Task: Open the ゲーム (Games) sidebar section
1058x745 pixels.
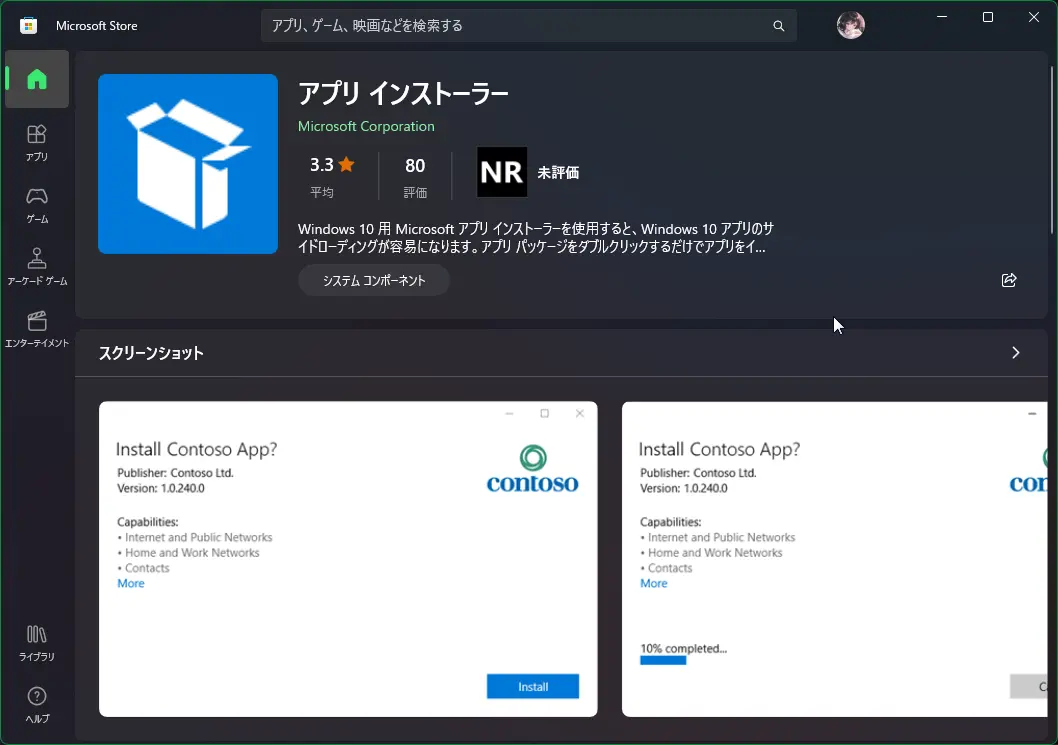Action: pos(37,204)
